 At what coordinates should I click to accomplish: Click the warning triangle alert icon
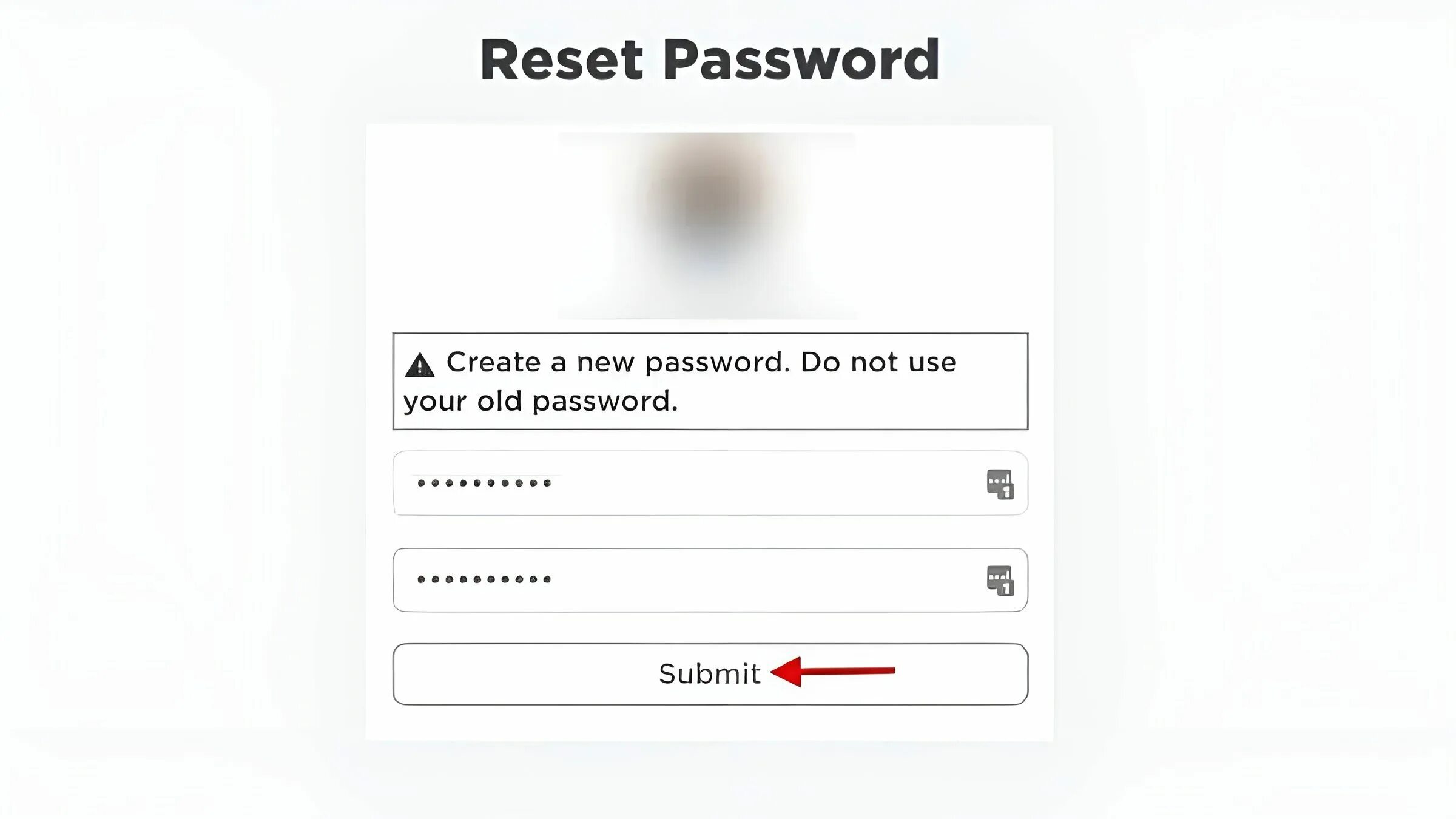coord(419,363)
